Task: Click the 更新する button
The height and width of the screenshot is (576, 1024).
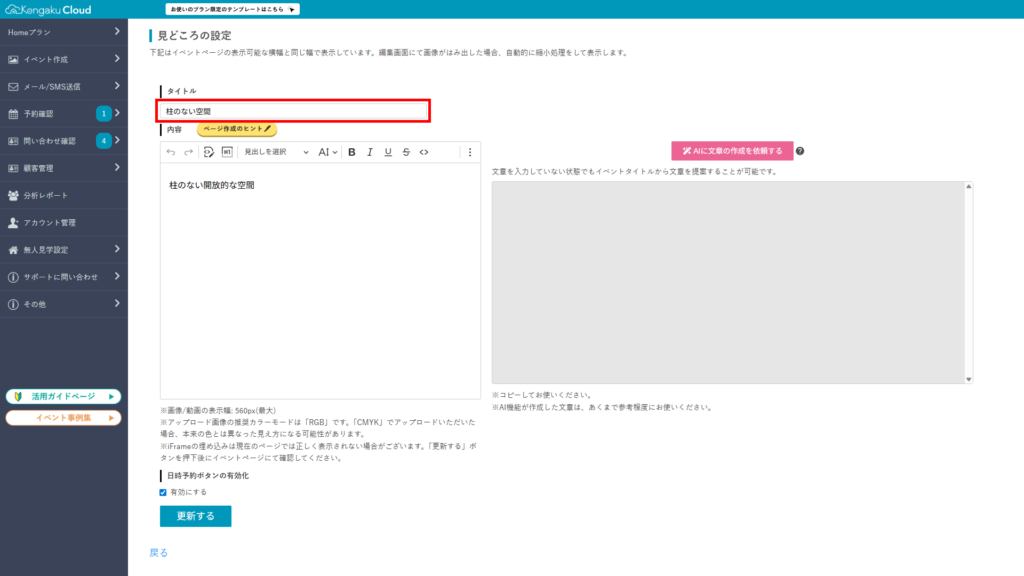Action: tap(196, 516)
